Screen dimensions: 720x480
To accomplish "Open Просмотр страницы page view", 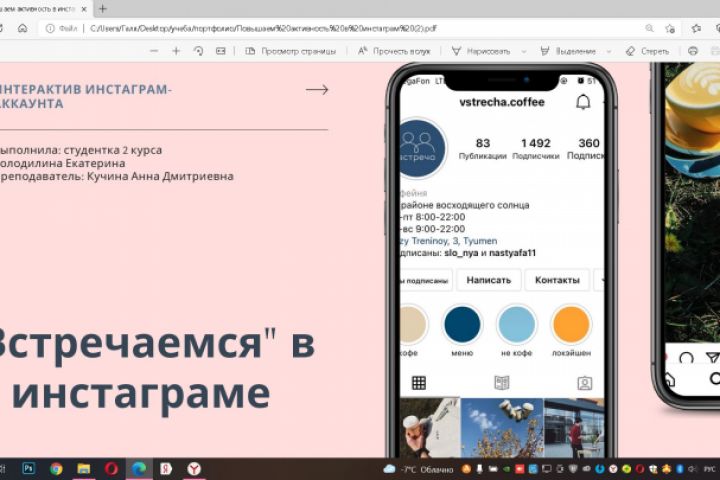I will coord(291,51).
